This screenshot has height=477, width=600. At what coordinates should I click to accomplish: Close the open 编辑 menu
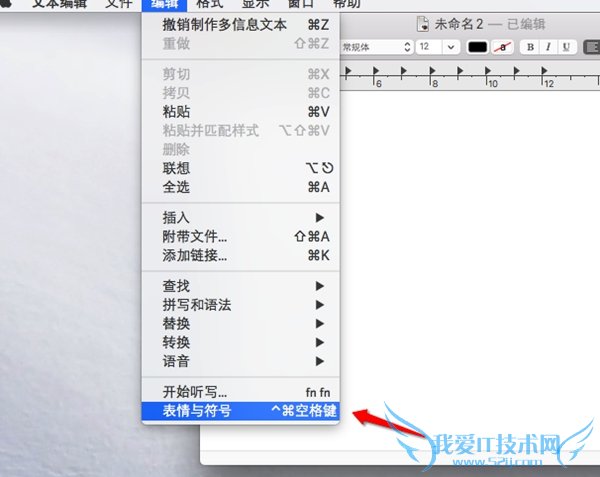[165, 4]
